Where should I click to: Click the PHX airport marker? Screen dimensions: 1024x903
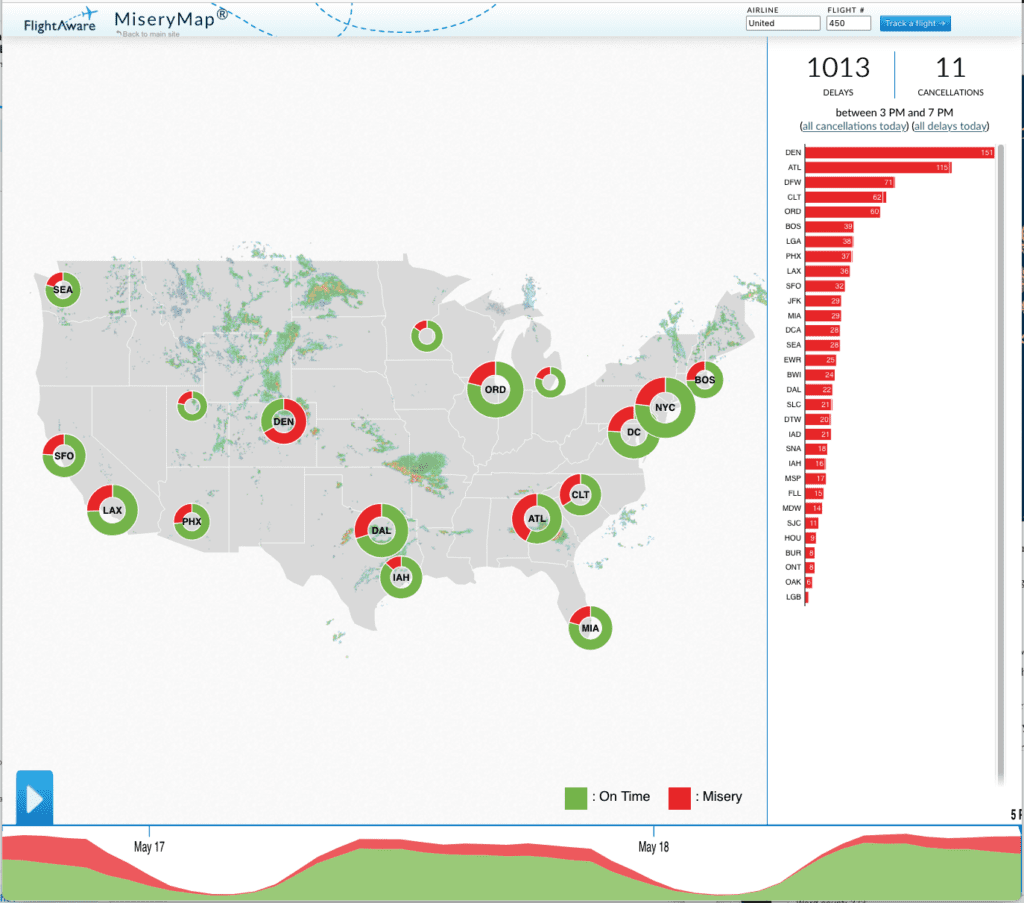pos(191,521)
